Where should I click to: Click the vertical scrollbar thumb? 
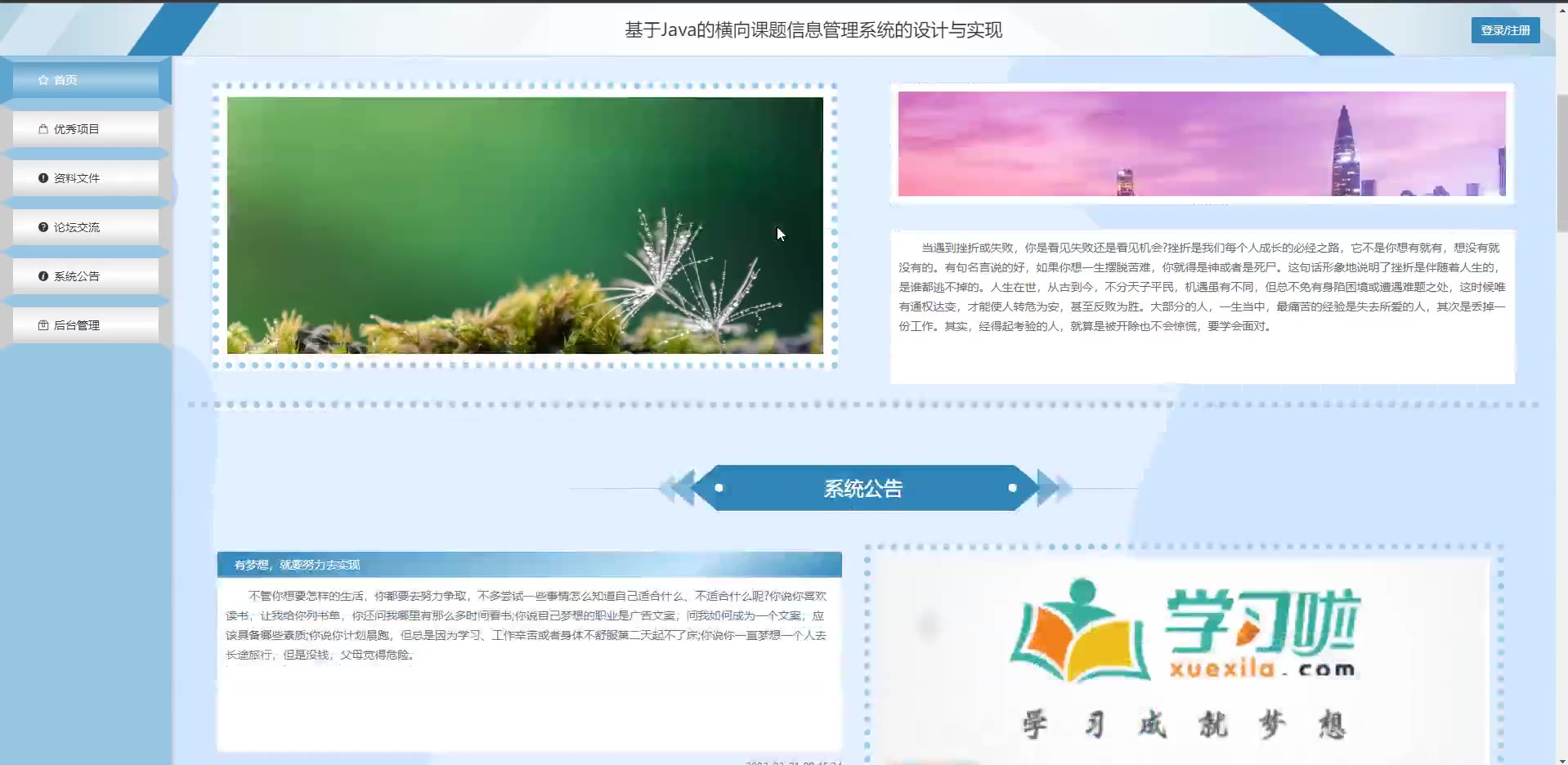[1561, 163]
